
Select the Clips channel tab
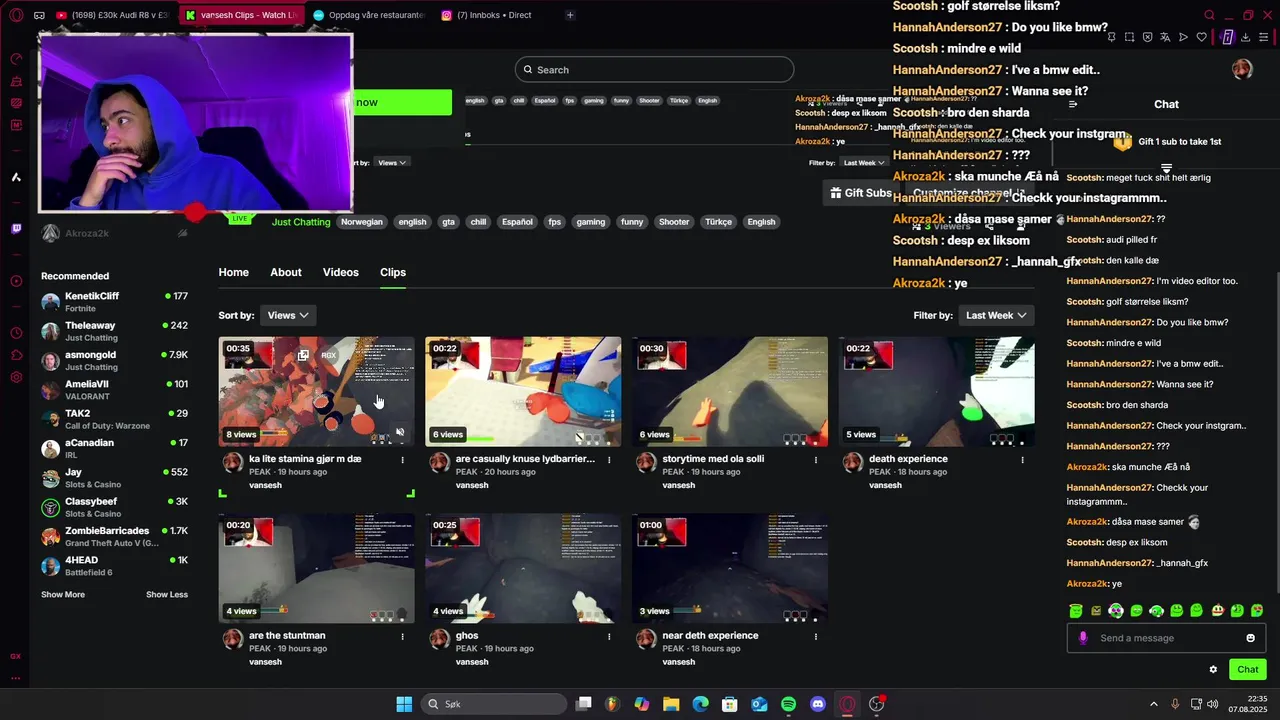(x=393, y=272)
